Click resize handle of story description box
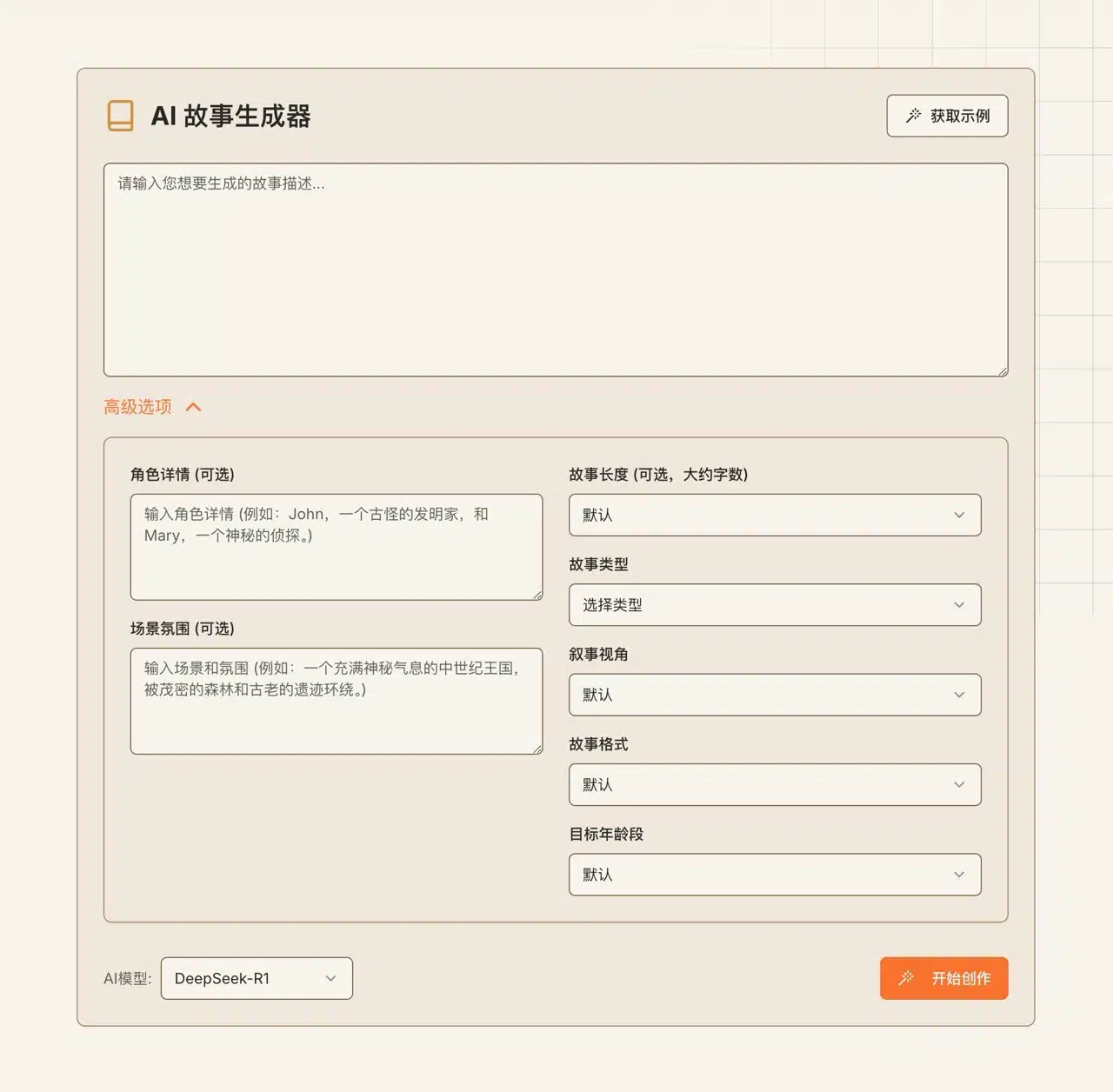This screenshot has width=1113, height=1092. click(1003, 371)
